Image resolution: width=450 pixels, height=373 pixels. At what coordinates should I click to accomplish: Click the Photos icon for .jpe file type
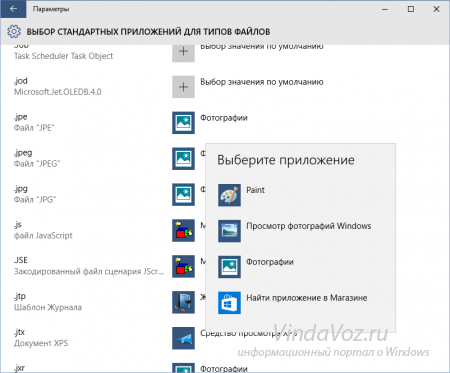183,123
